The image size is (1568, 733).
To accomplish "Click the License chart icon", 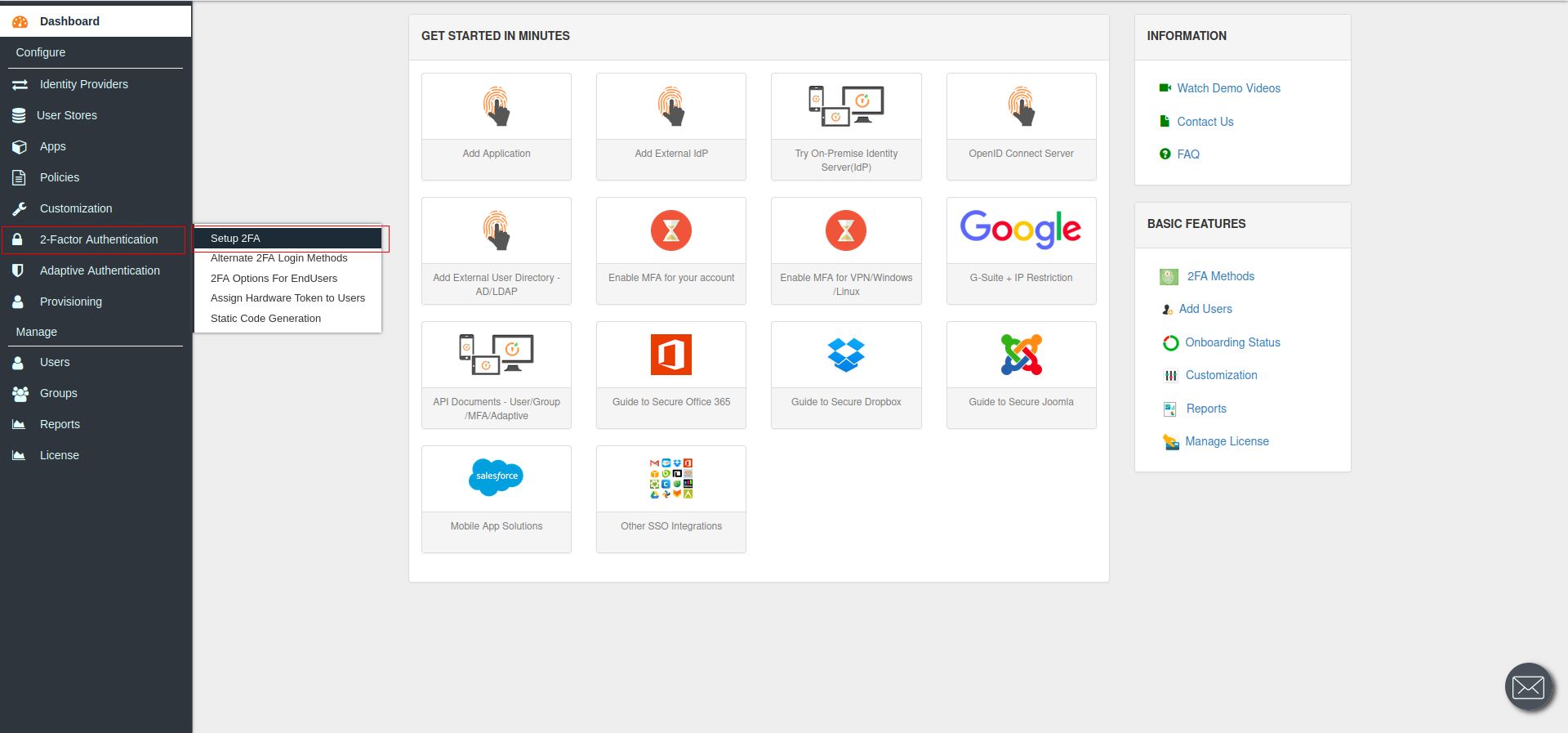I will click(19, 455).
